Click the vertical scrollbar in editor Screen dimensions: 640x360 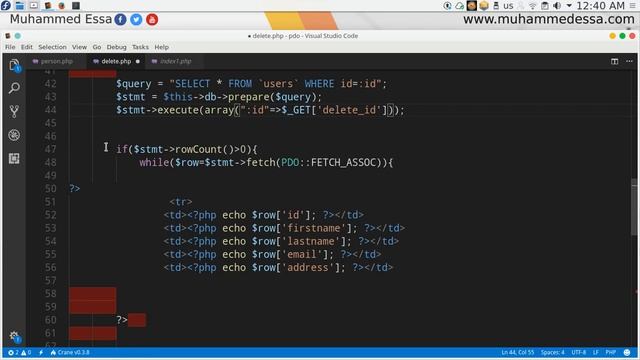coord(634,207)
